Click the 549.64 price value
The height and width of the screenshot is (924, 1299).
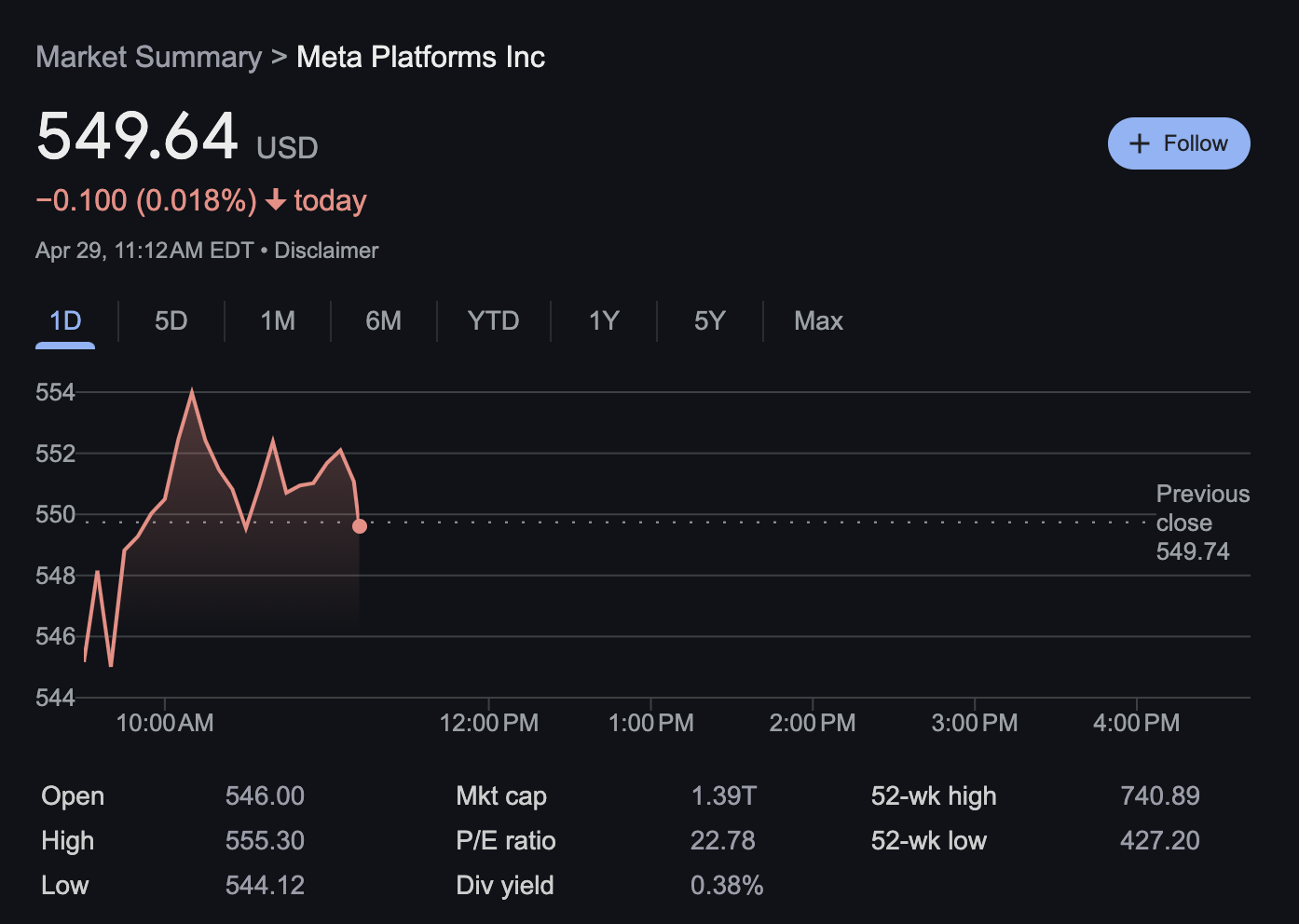click(137, 136)
